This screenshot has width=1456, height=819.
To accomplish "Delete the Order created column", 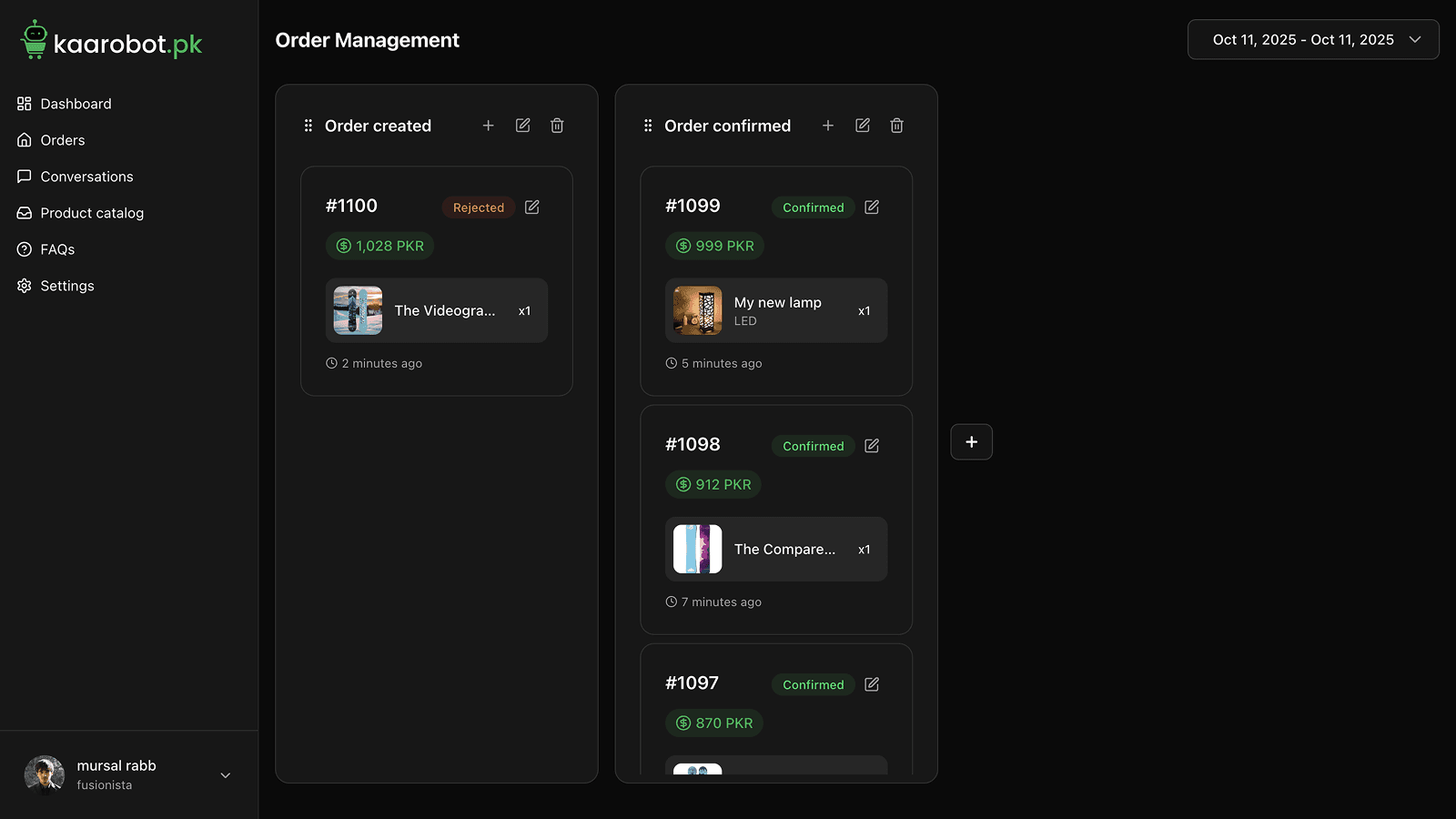I will pos(557,126).
